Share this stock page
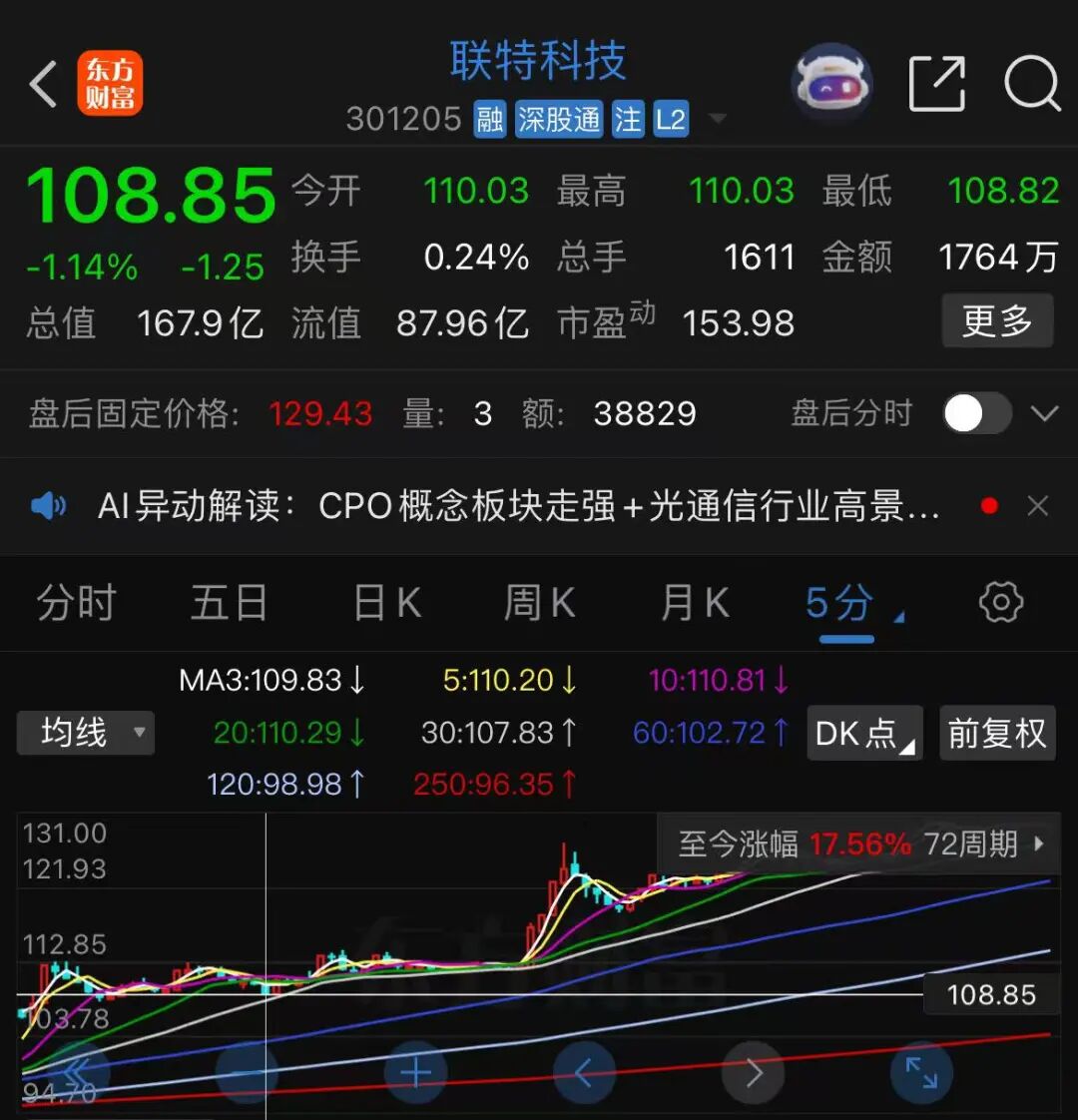This screenshot has height=1120, width=1078. pos(936,84)
